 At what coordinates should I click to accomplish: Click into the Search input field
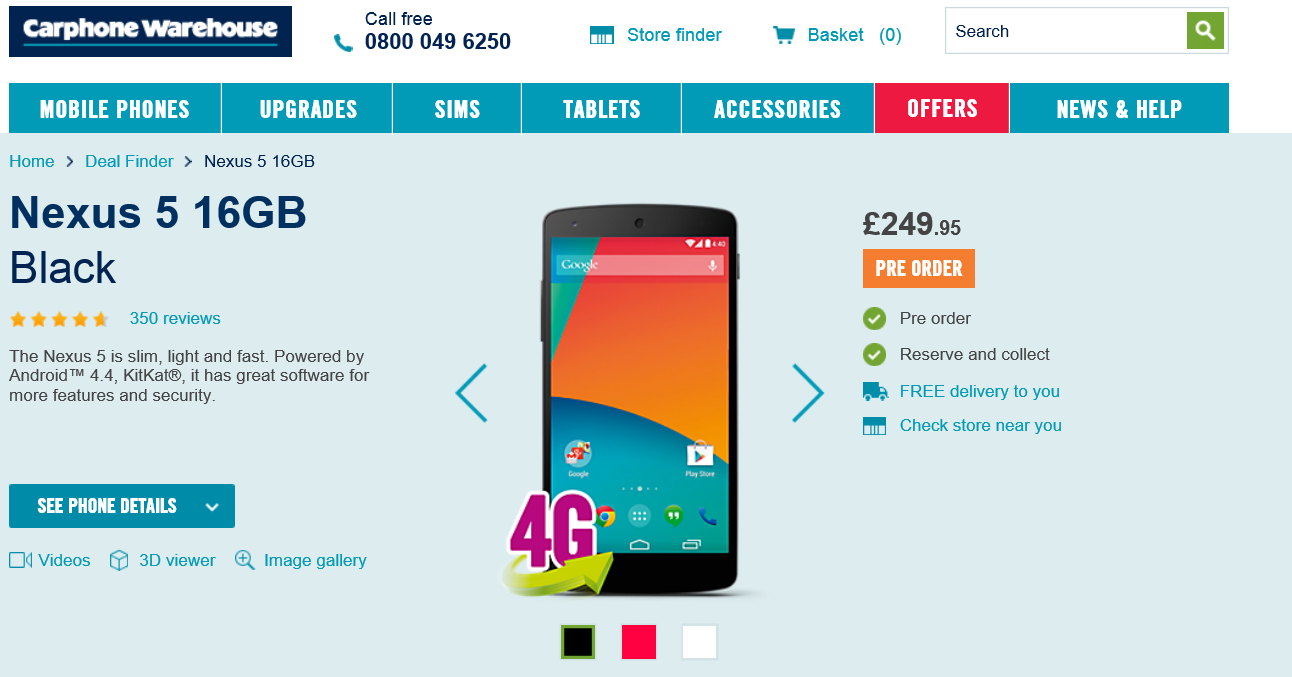click(1066, 31)
